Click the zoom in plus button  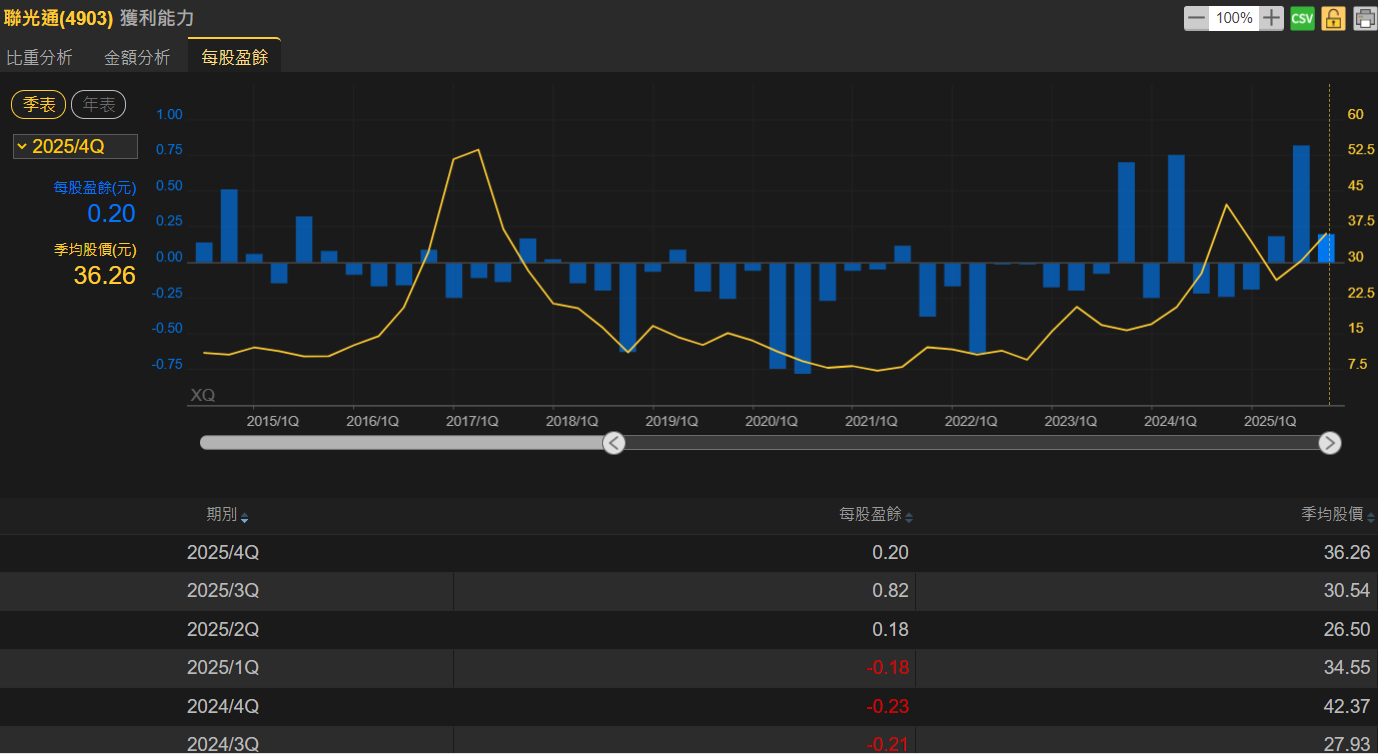click(x=1271, y=18)
